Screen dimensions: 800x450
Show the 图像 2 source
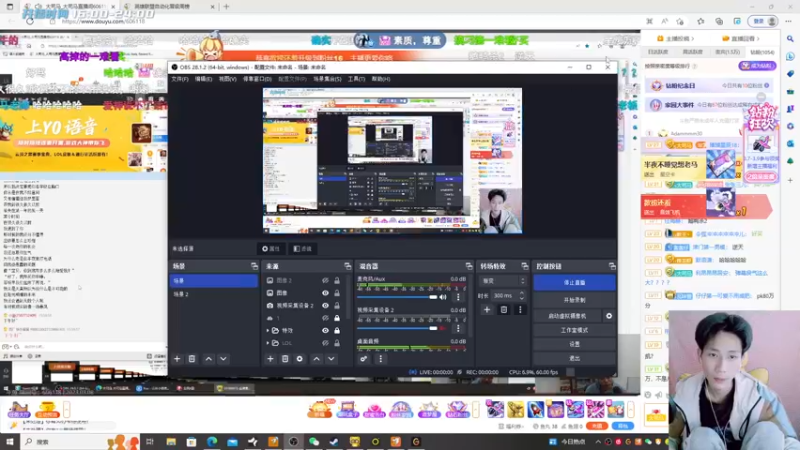coord(325,280)
